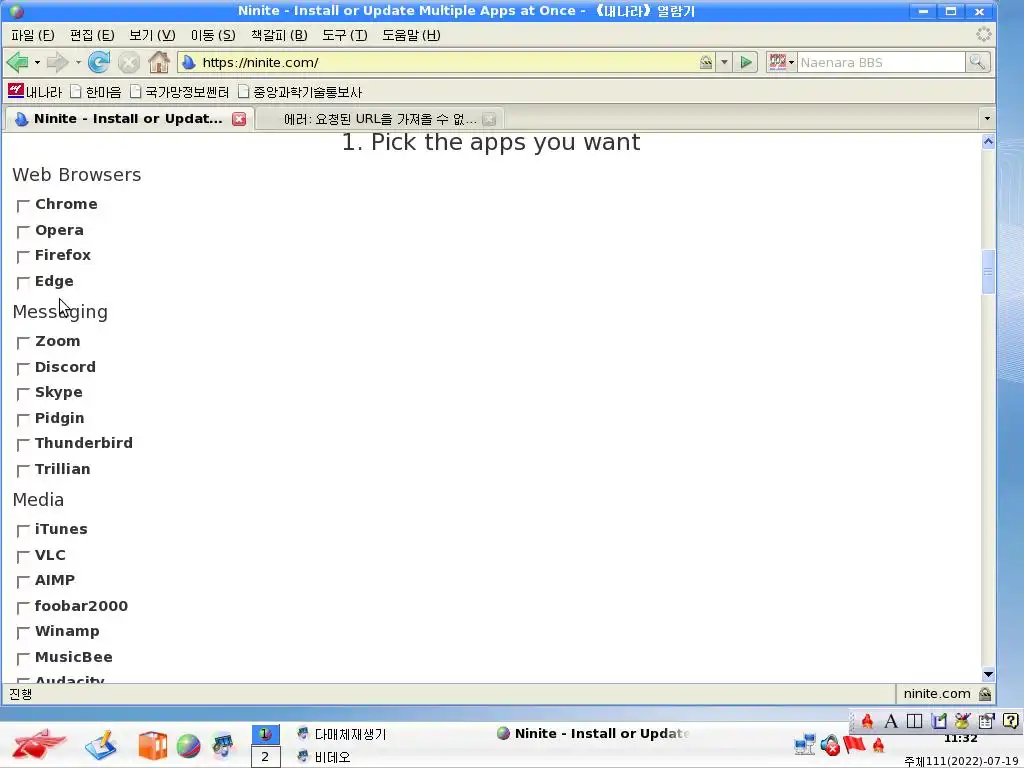This screenshot has height=768, width=1024.
Task: Check the Skype checkbox
Action: coord(23,394)
